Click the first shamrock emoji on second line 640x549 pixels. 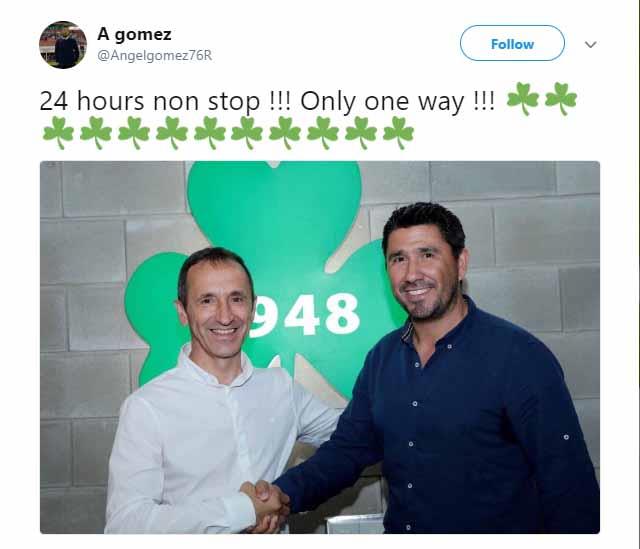(58, 133)
